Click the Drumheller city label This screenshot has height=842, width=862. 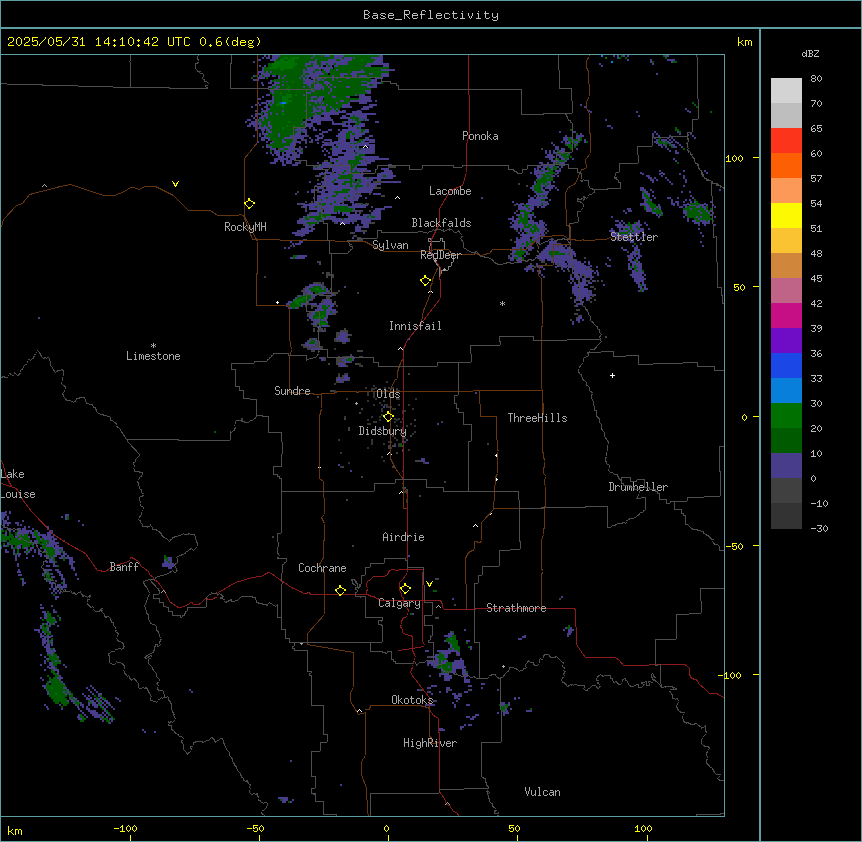click(x=638, y=487)
